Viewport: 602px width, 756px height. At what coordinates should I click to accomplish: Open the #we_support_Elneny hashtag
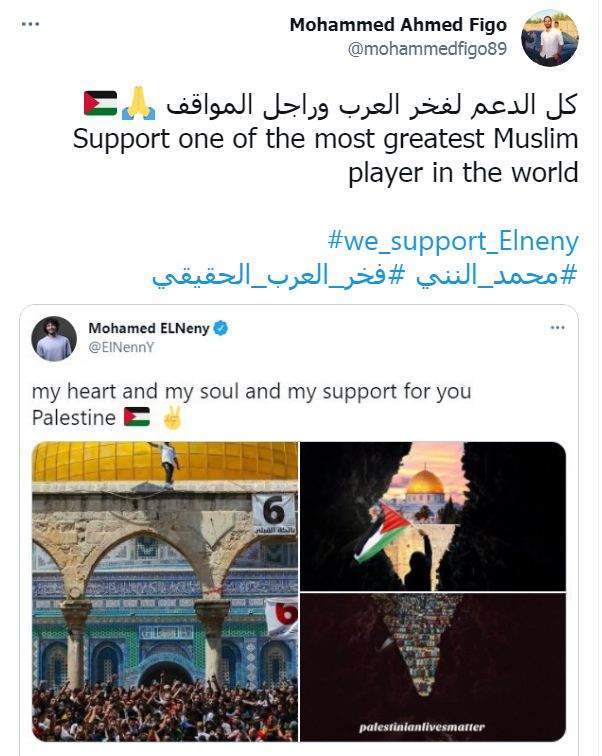pos(453,241)
